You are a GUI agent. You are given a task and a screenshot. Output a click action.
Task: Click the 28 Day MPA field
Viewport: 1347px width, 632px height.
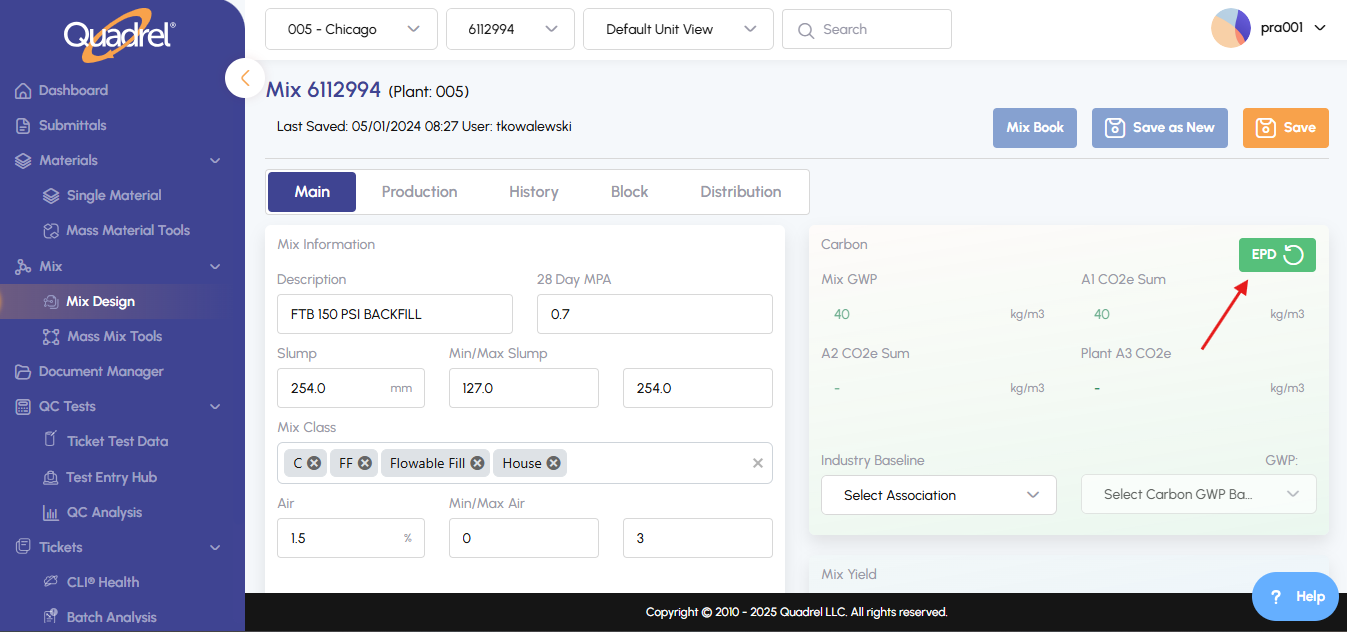[655, 314]
